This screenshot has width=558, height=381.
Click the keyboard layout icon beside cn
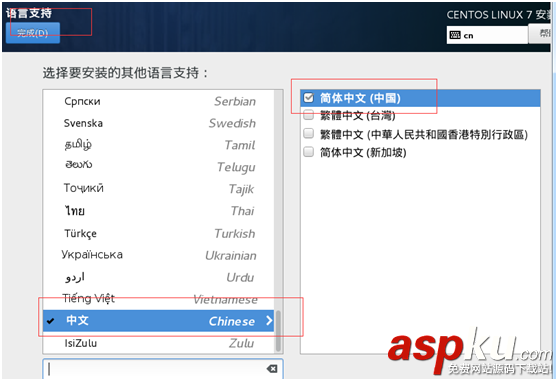[x=455, y=35]
